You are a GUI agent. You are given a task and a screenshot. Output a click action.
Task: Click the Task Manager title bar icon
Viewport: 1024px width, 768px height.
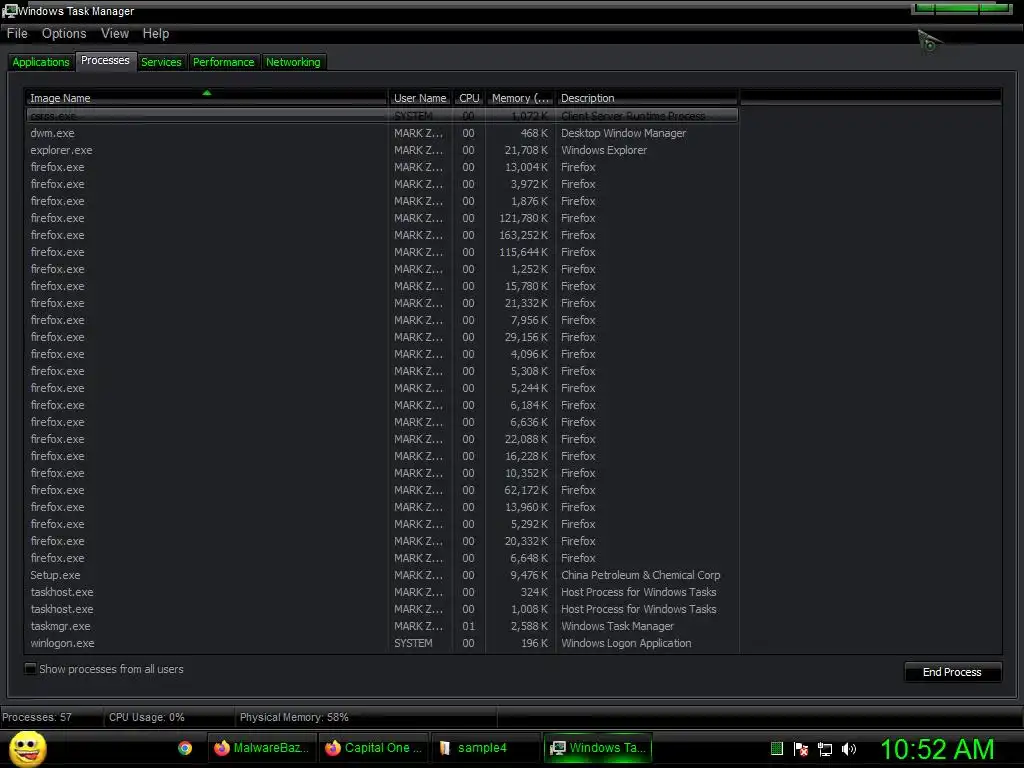pos(9,11)
